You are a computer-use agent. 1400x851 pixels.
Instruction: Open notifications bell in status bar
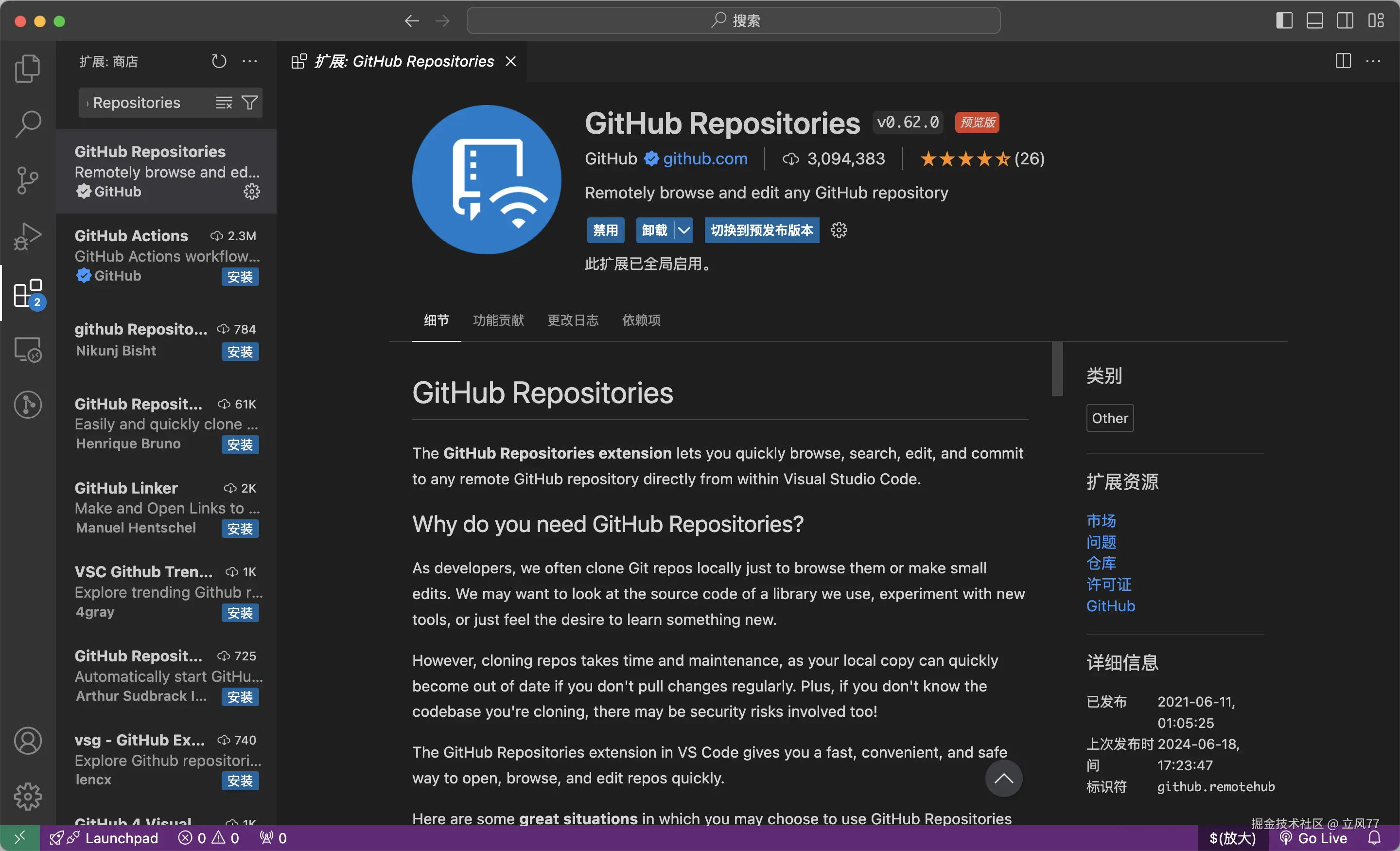(x=1374, y=838)
